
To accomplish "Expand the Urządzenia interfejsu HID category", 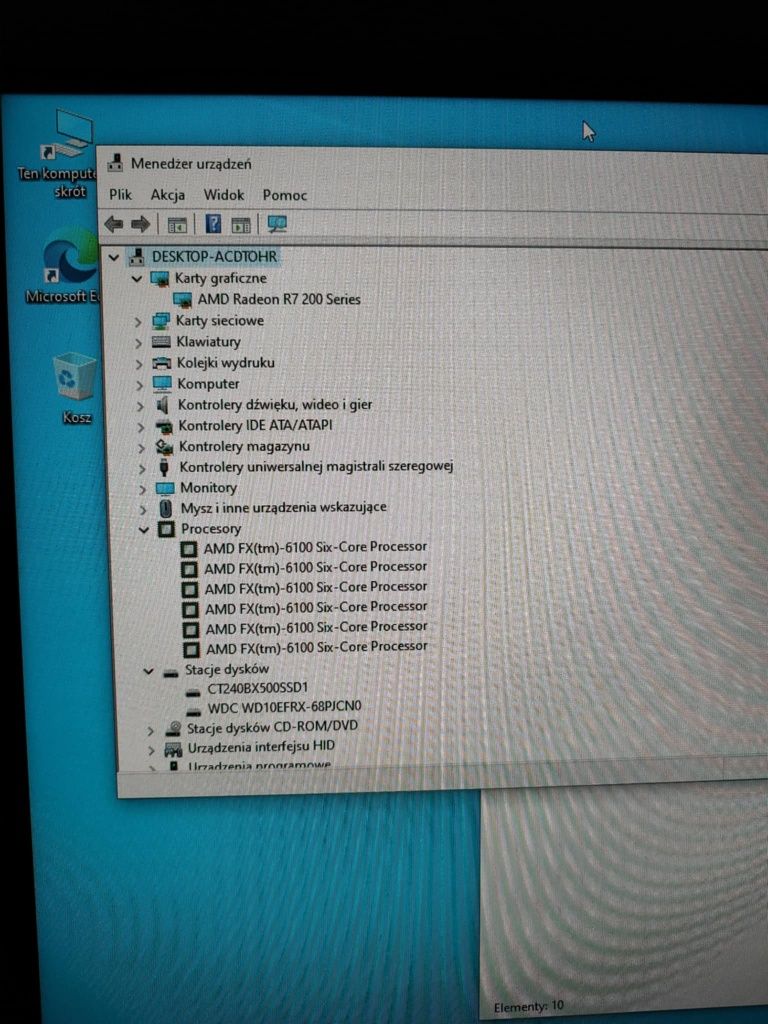I will (152, 750).
